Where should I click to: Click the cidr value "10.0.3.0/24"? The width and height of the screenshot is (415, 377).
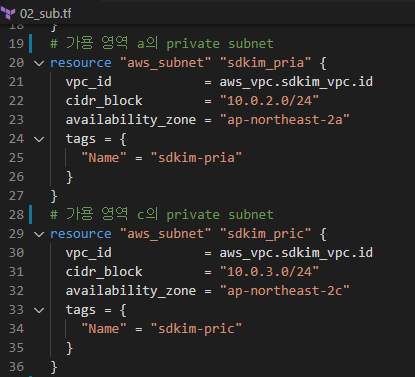pos(269,272)
